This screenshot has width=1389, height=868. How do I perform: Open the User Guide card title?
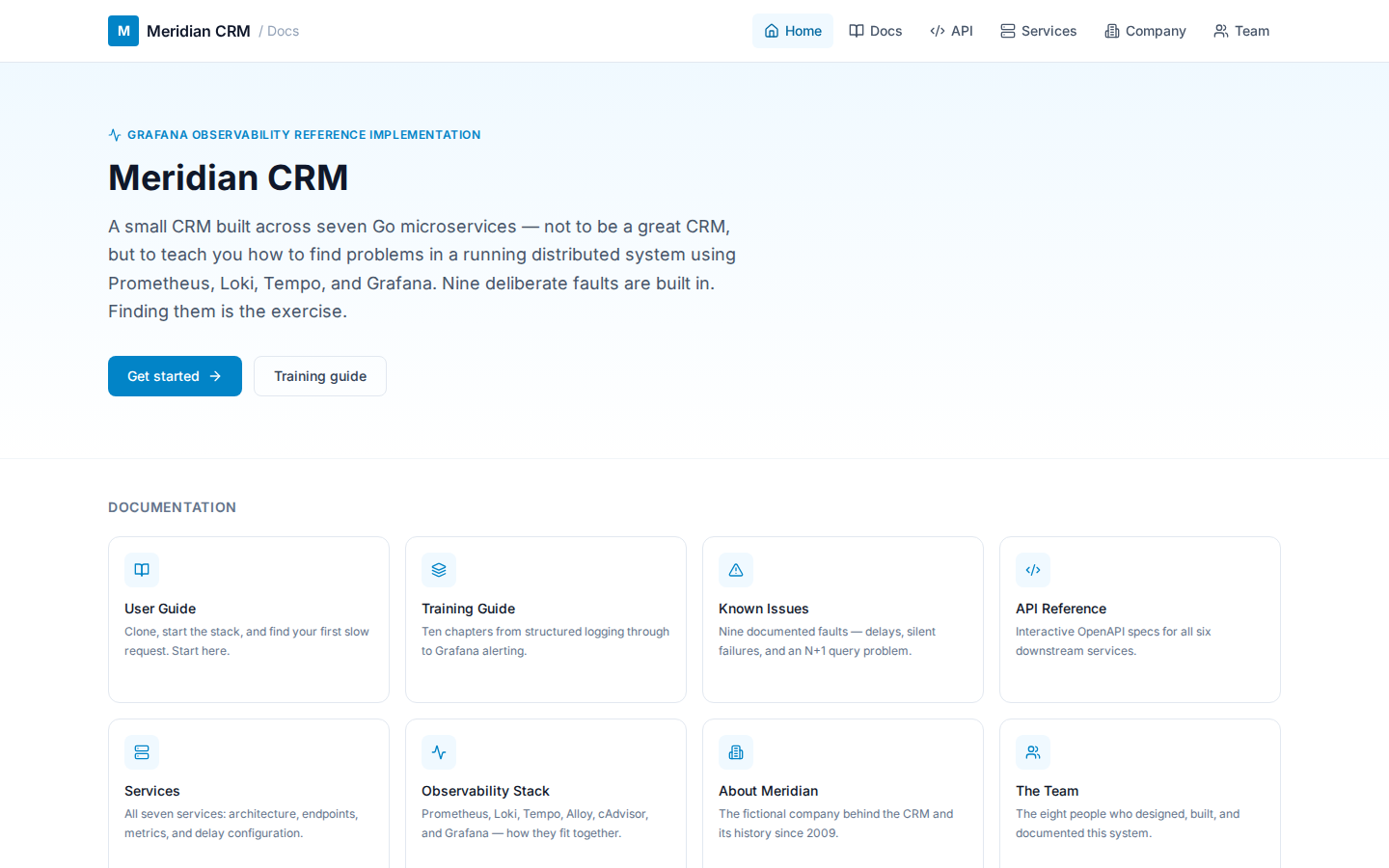click(160, 609)
